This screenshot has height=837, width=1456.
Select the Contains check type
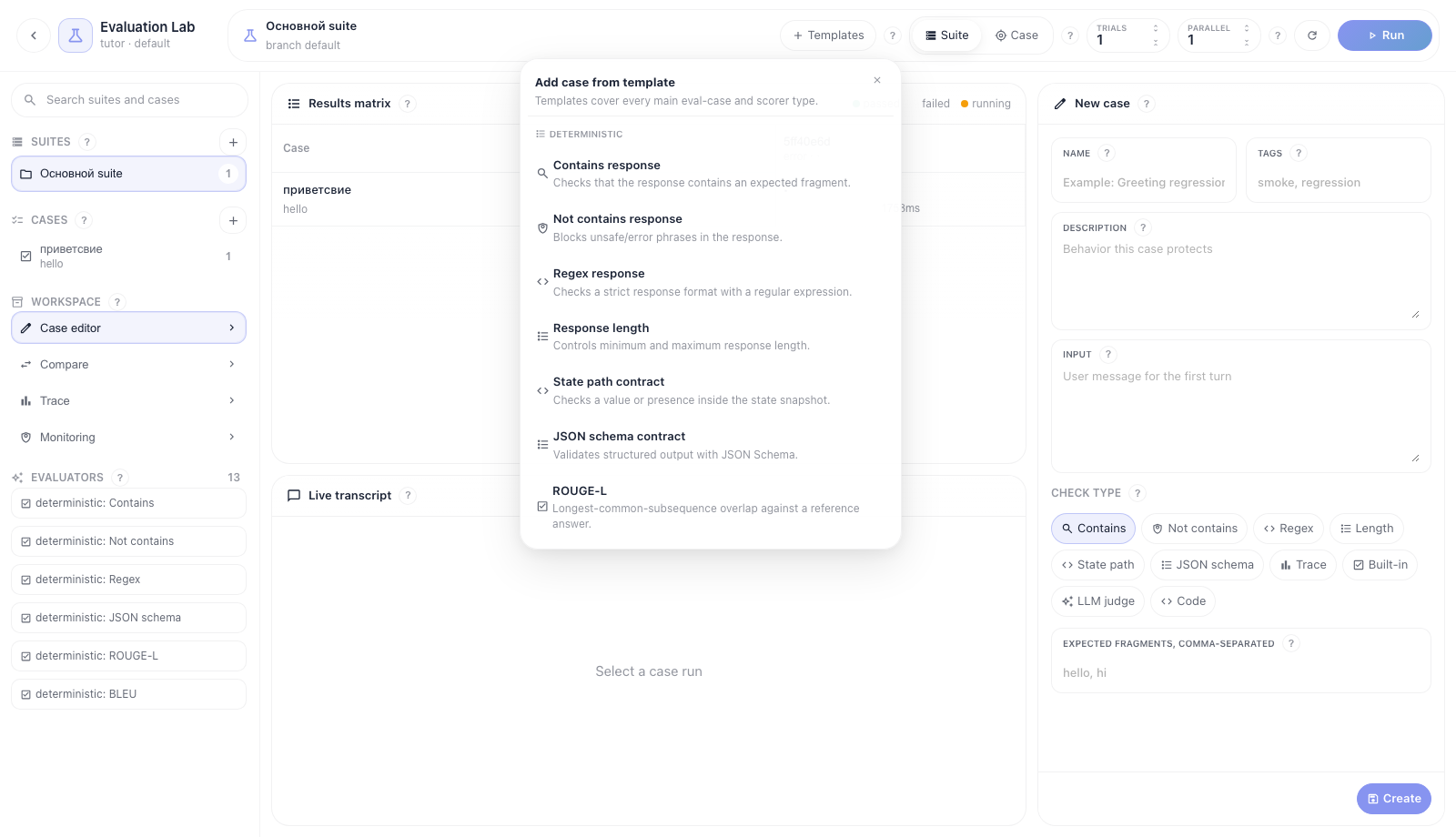tap(1093, 529)
